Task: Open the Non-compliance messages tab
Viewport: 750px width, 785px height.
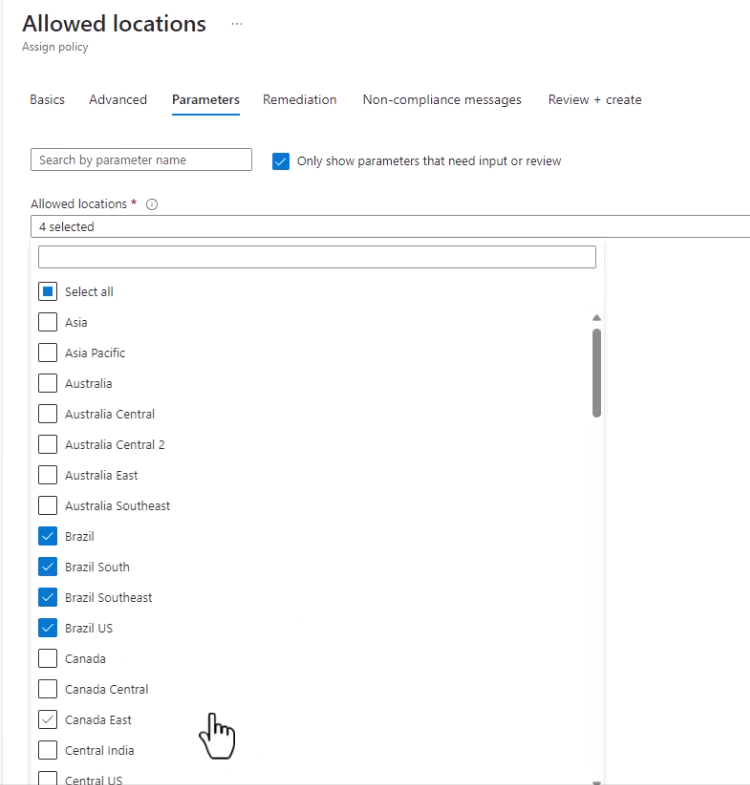Action: click(x=442, y=100)
